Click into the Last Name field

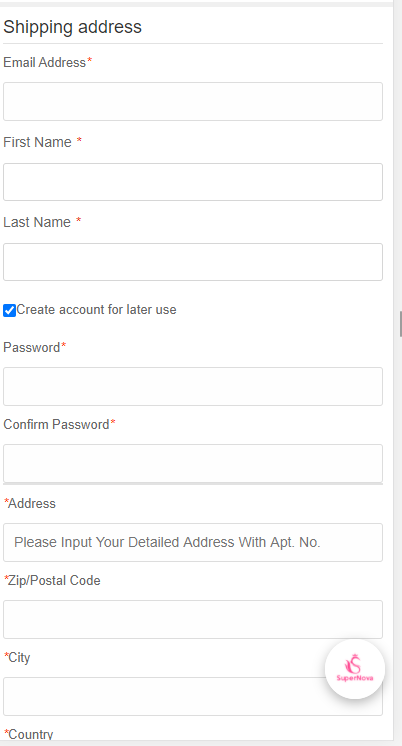pos(193,262)
